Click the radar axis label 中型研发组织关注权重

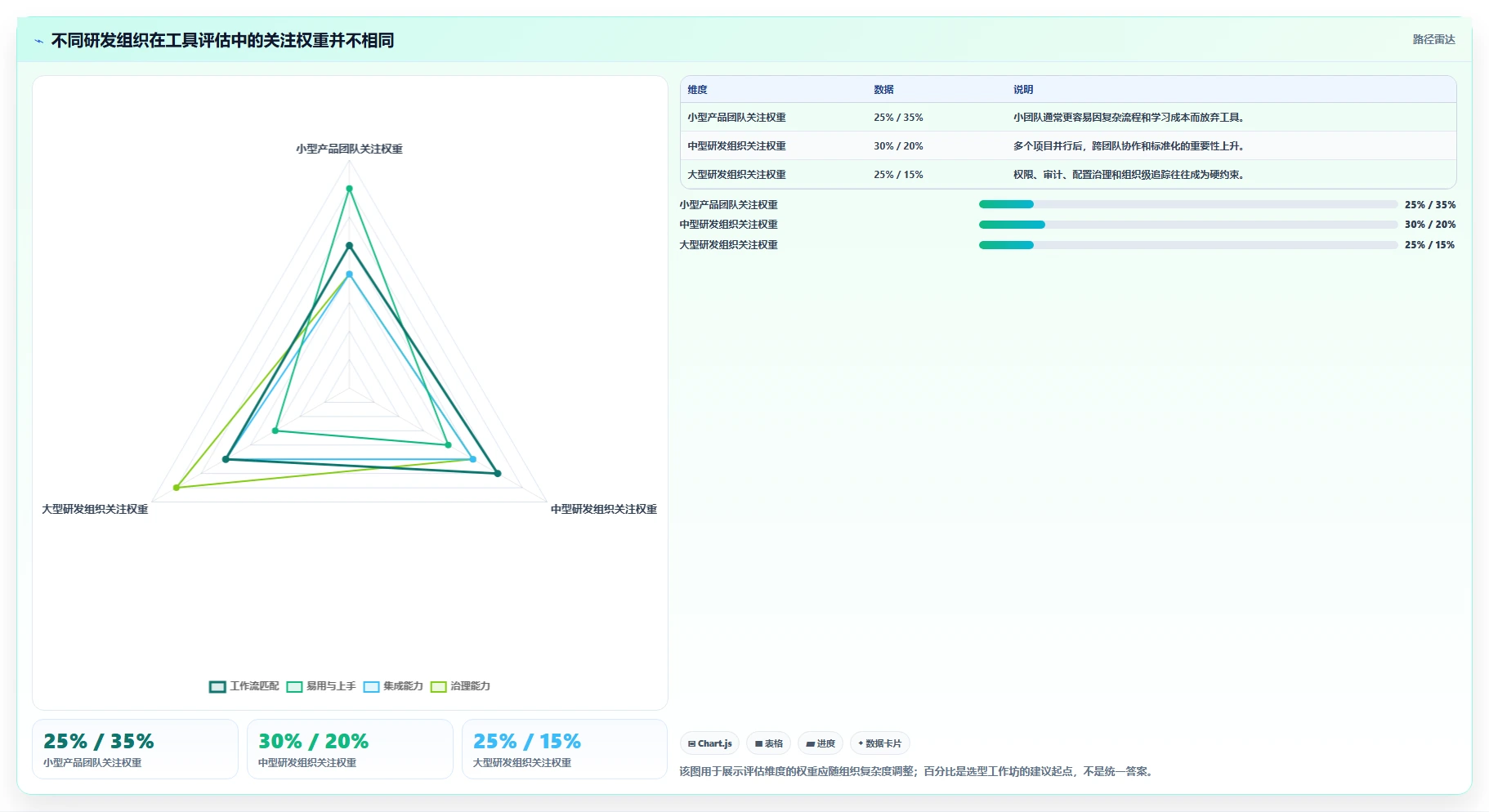click(604, 509)
